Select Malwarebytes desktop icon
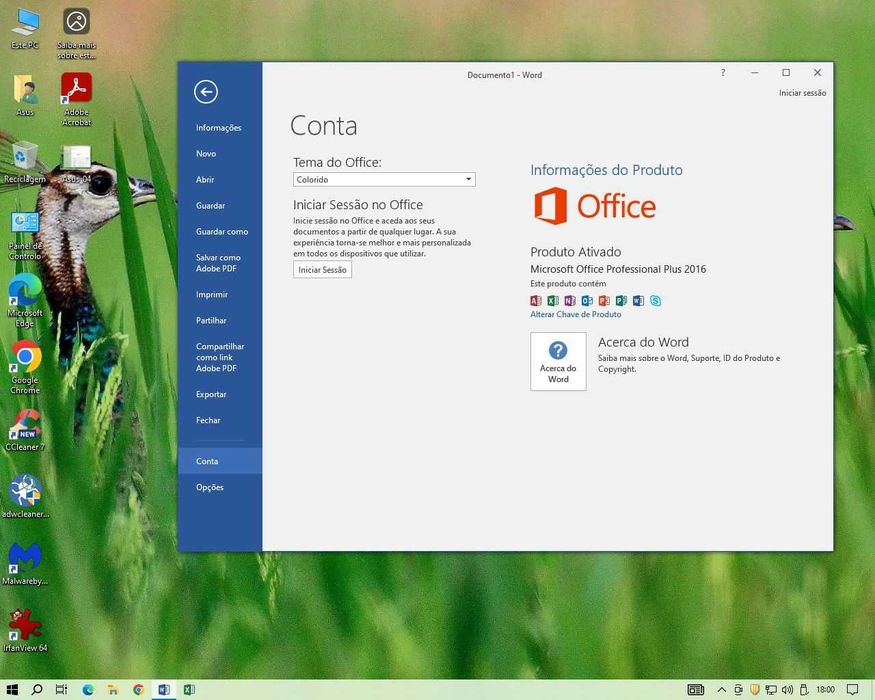Image resolution: width=875 pixels, height=700 pixels. pyautogui.click(x=25, y=563)
